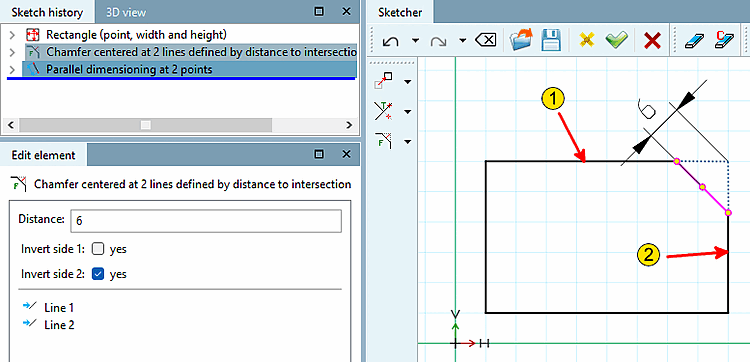The image size is (750, 362).
Task: Select the chamfer tool in side toolbar
Action: point(384,142)
